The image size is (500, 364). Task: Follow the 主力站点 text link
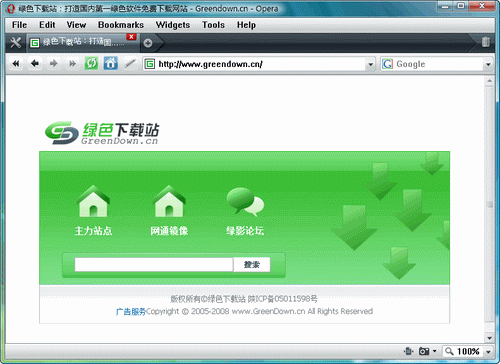[x=93, y=231]
